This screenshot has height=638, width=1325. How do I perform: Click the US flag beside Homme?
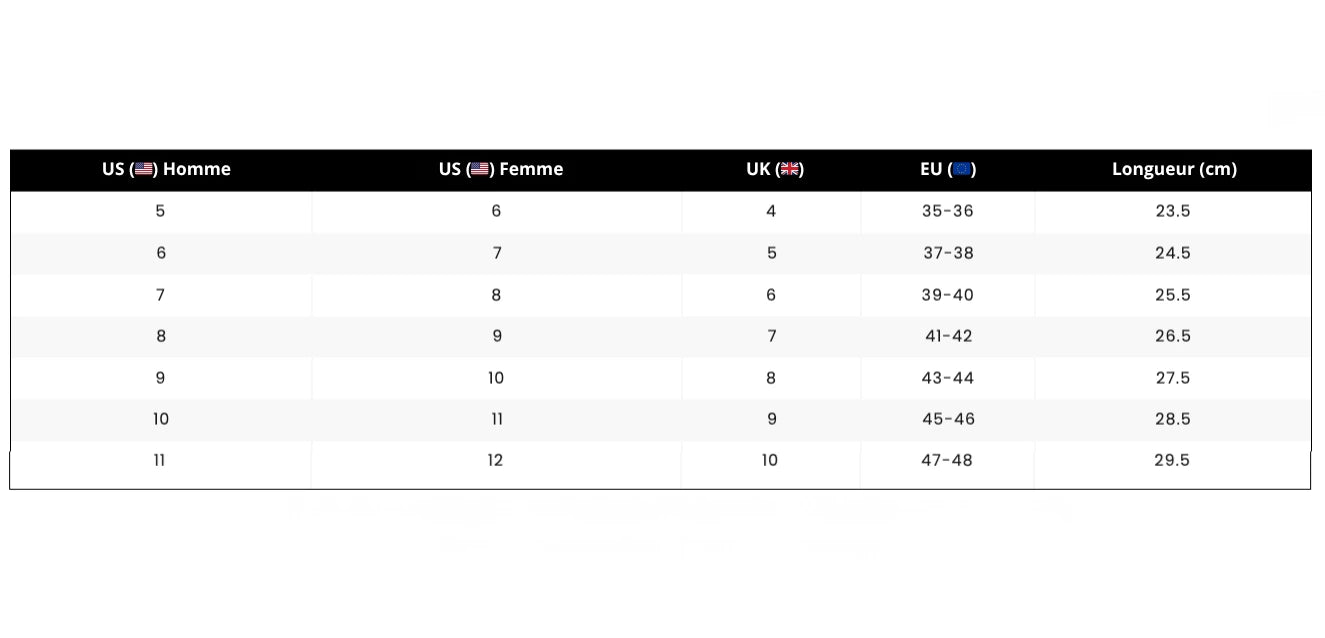click(x=145, y=169)
